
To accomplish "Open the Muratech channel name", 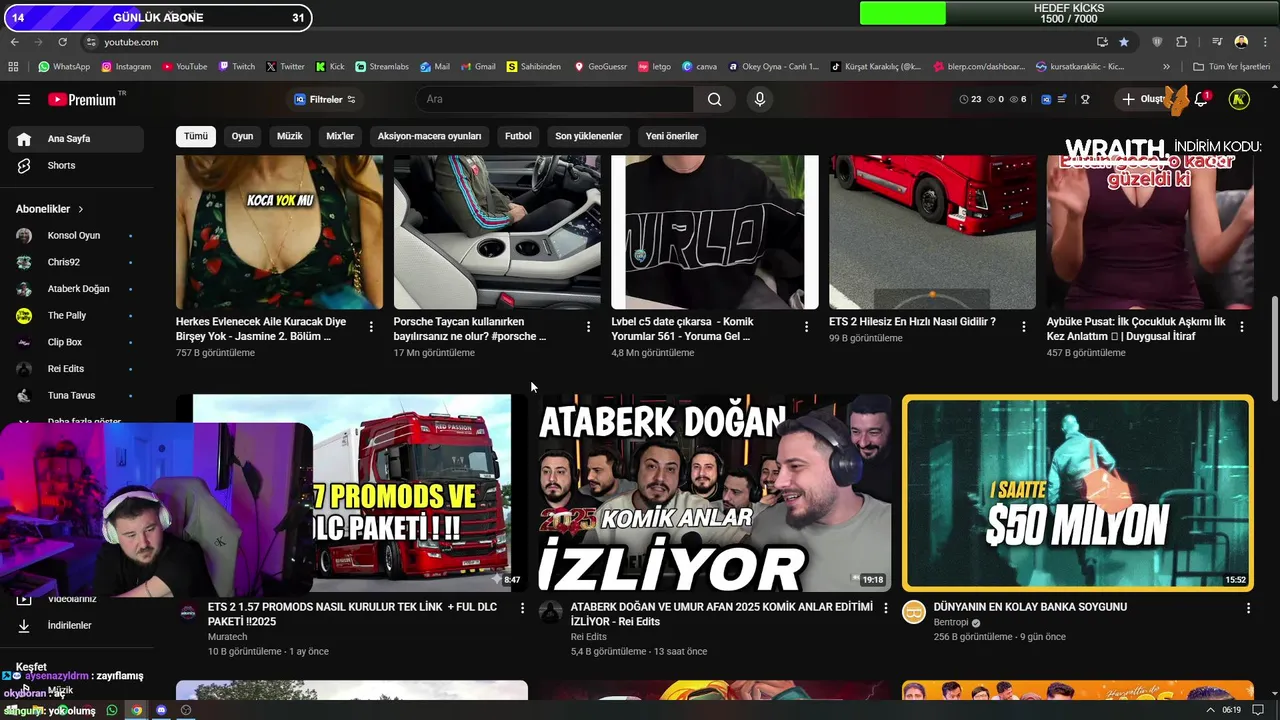I will coord(227,637).
